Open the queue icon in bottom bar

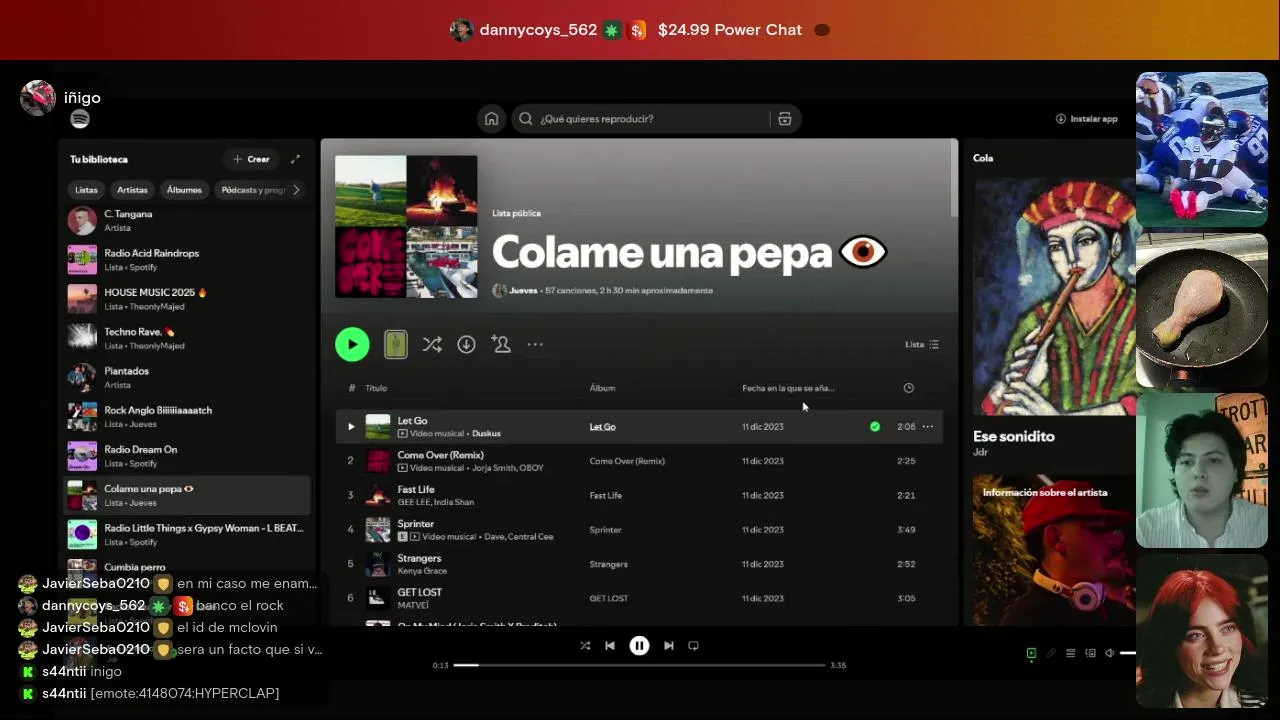coord(1070,653)
